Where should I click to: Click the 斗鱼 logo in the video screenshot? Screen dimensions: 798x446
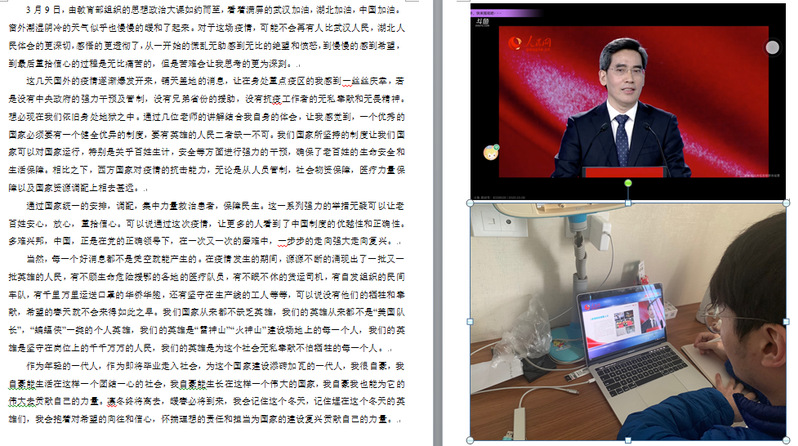482,22
